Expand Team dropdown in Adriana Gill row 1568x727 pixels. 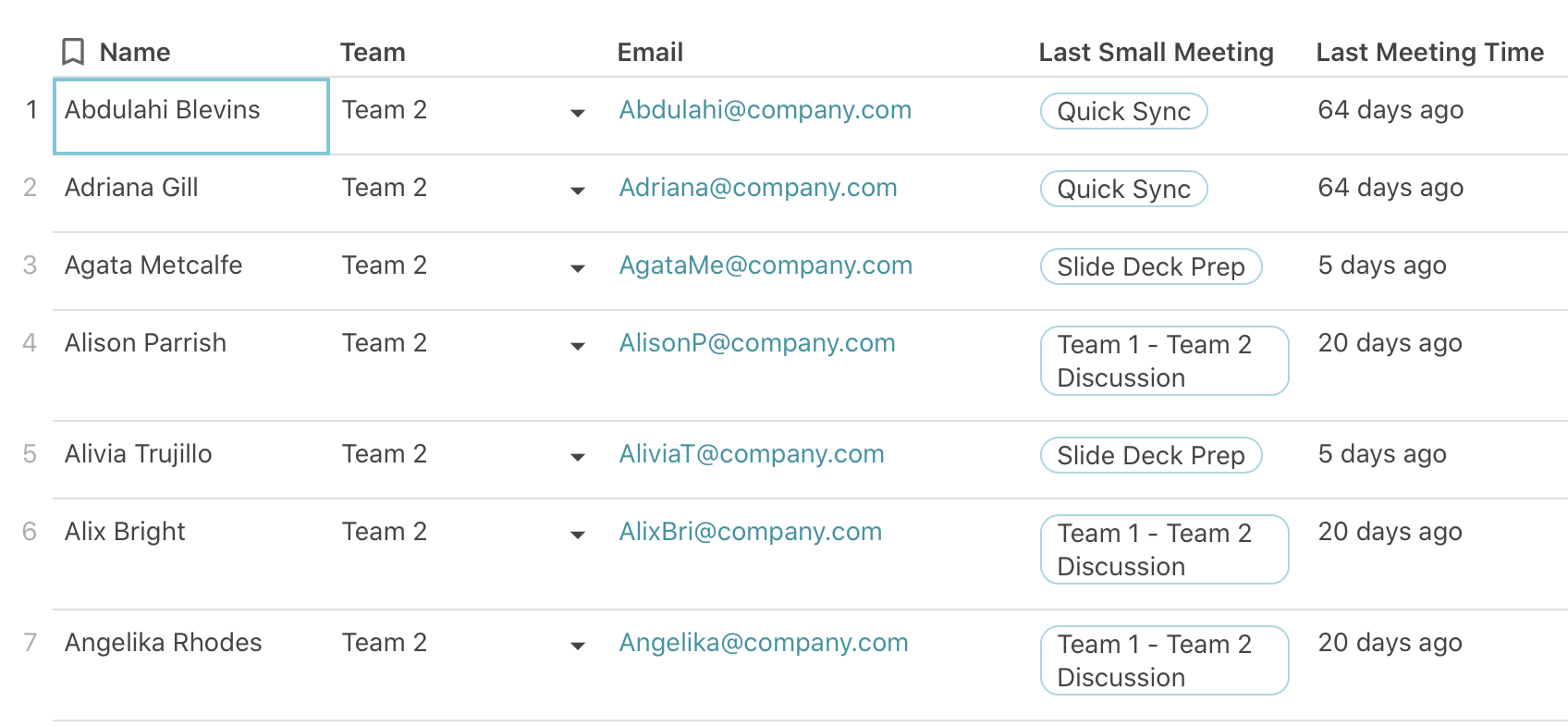pos(578,191)
